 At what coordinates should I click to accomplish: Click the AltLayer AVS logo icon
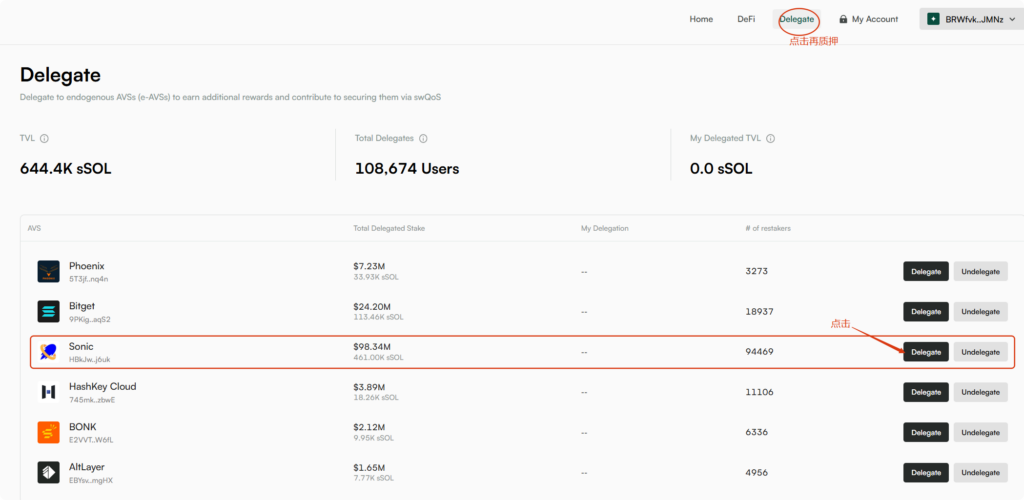48,472
